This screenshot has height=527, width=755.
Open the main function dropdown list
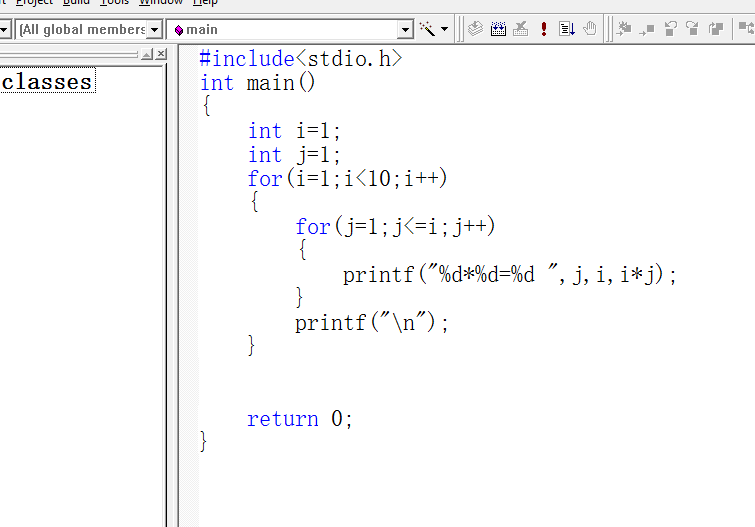(x=405, y=30)
